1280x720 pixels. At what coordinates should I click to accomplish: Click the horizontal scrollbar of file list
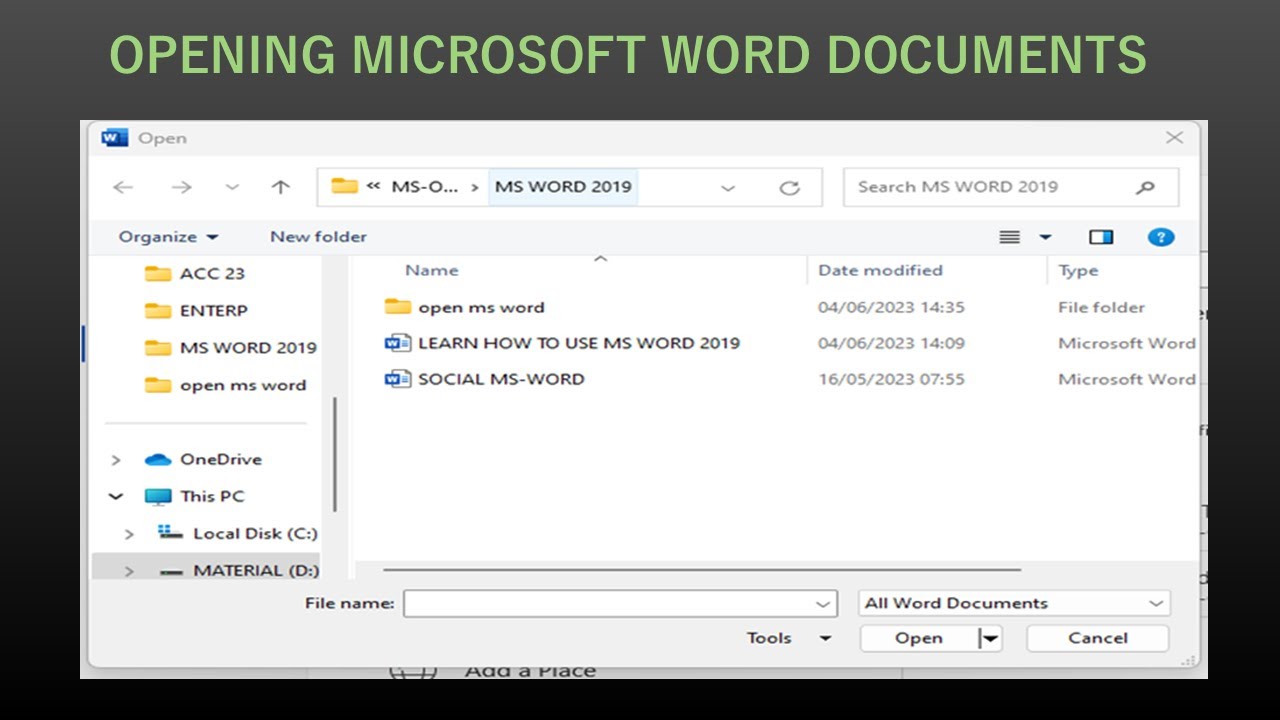click(x=702, y=570)
